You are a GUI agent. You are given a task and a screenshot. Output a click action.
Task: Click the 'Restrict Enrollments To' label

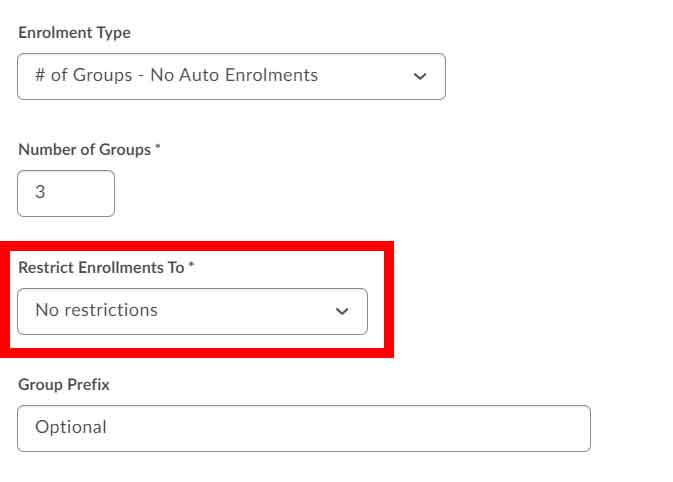point(103,268)
